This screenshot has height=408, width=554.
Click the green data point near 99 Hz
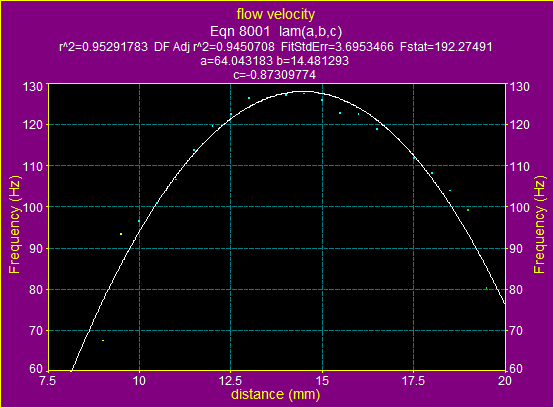(468, 210)
